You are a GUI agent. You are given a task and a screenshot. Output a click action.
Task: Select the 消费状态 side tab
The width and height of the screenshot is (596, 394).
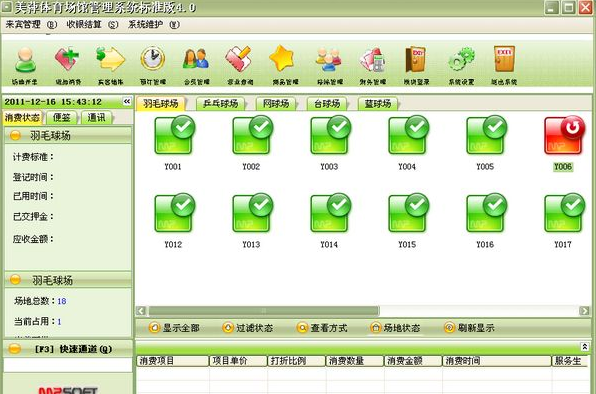tap(22, 117)
